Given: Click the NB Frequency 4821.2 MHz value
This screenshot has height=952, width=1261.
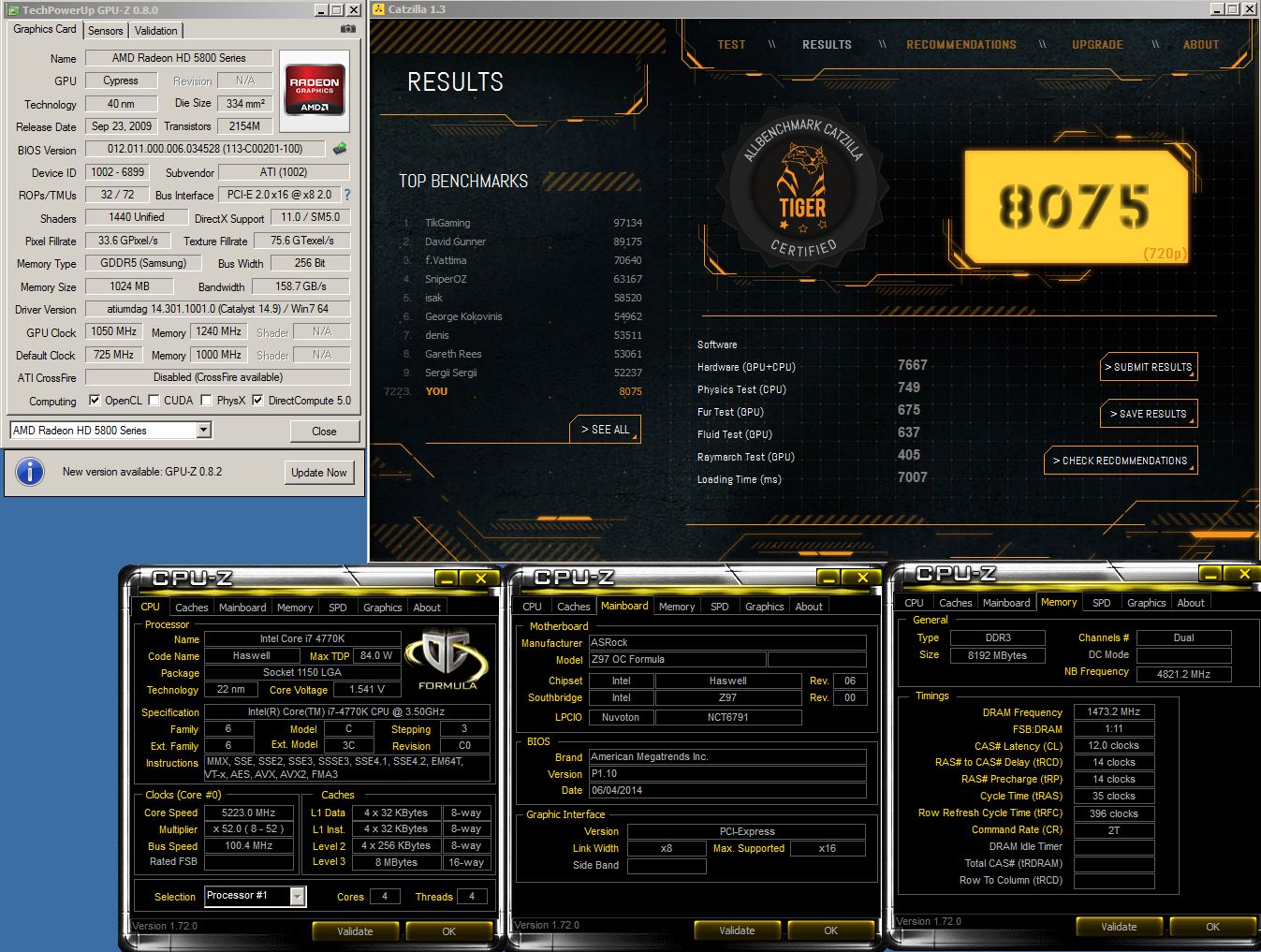Looking at the screenshot, I should point(1183,674).
